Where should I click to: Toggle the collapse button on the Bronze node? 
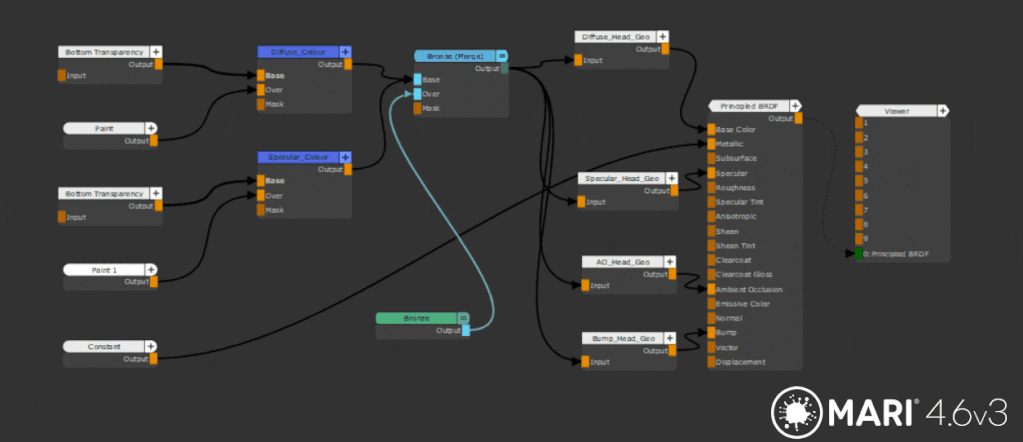point(465,318)
